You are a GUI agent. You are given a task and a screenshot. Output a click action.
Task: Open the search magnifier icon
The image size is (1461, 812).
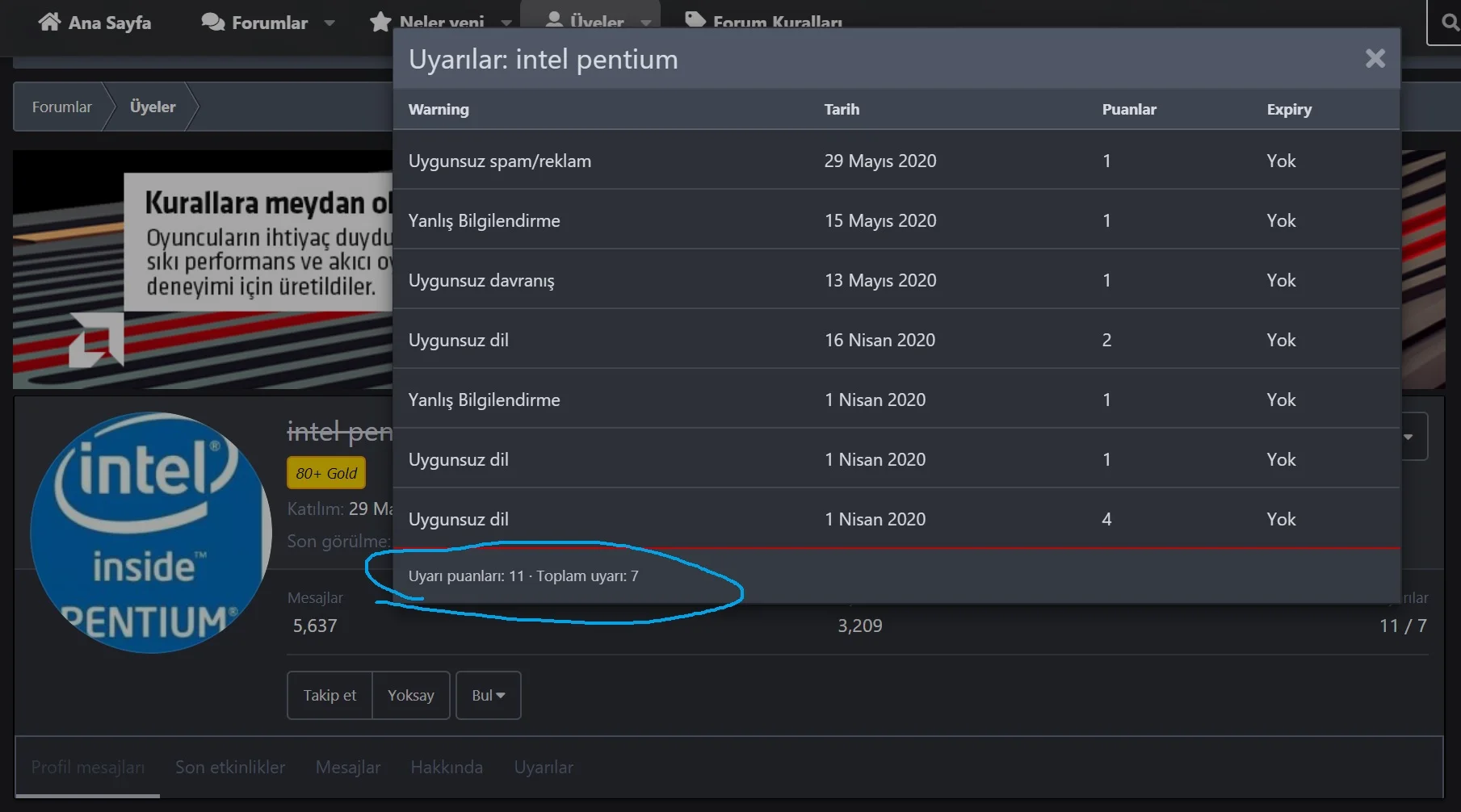[1451, 22]
